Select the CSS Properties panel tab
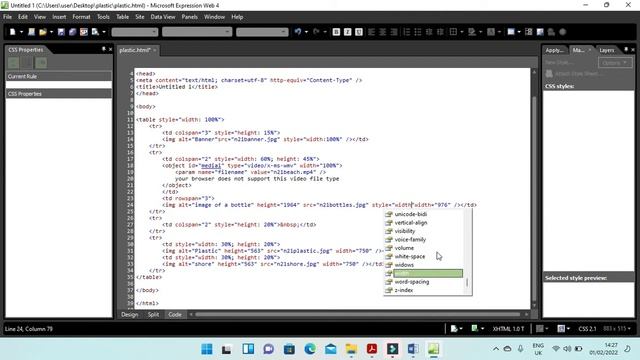This screenshot has height=360, width=640. [x=26, y=49]
